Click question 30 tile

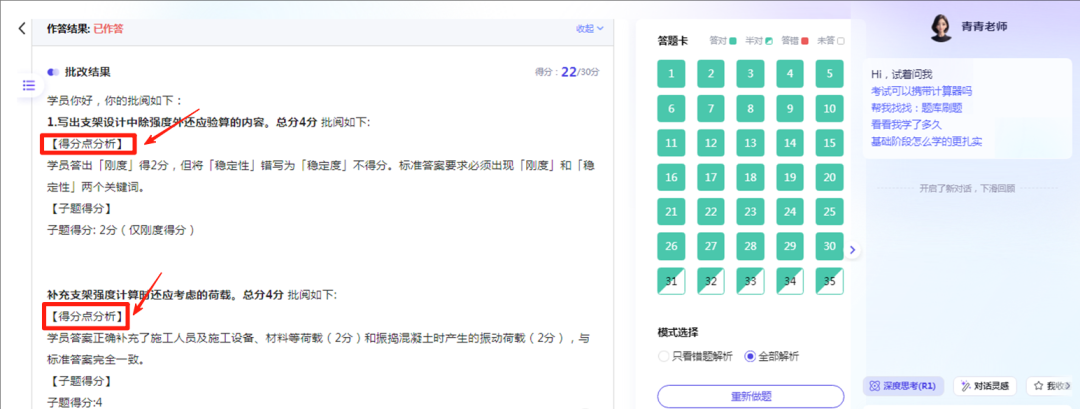point(829,246)
